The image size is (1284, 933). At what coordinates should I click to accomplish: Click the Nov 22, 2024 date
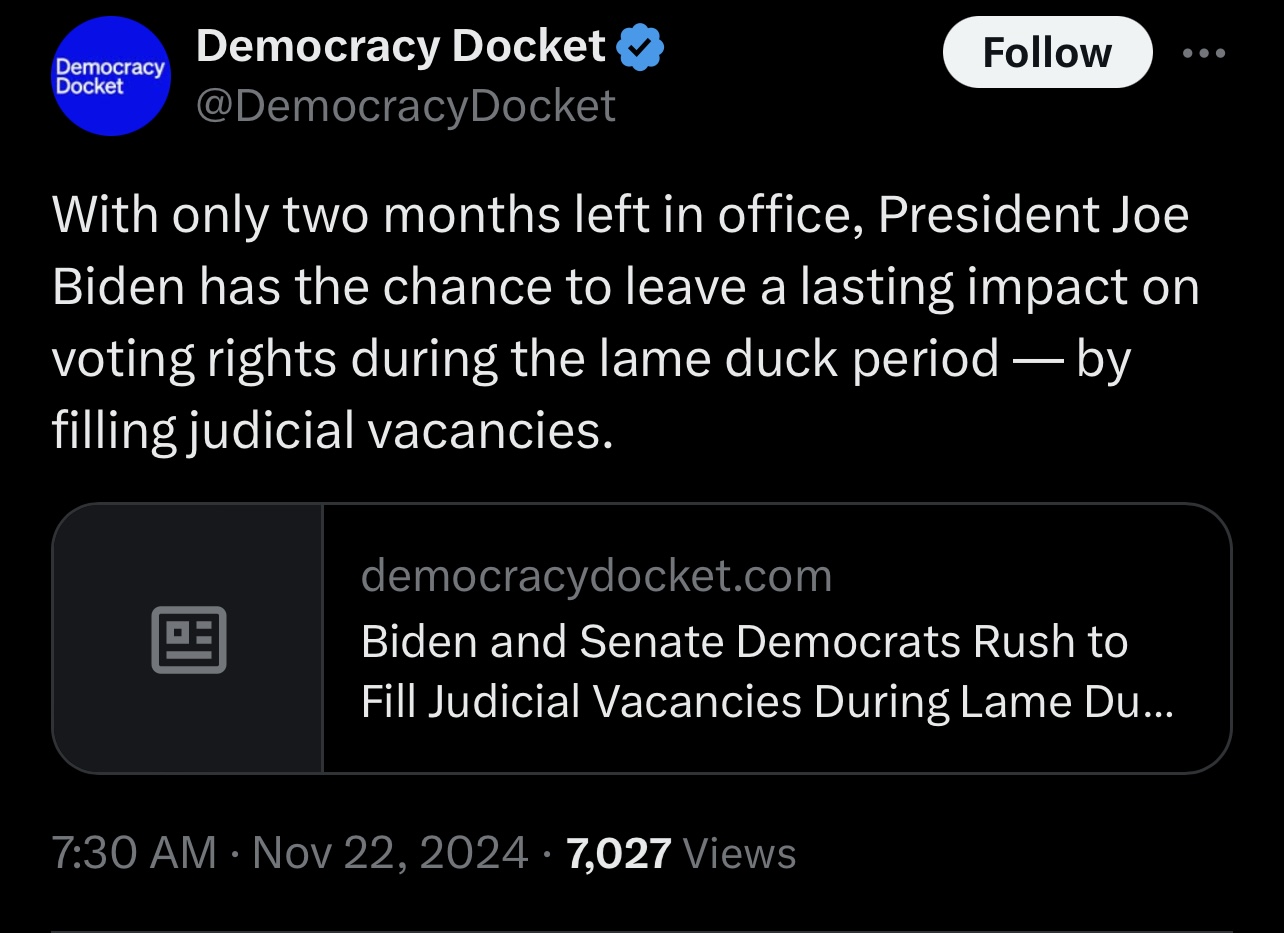click(x=390, y=853)
